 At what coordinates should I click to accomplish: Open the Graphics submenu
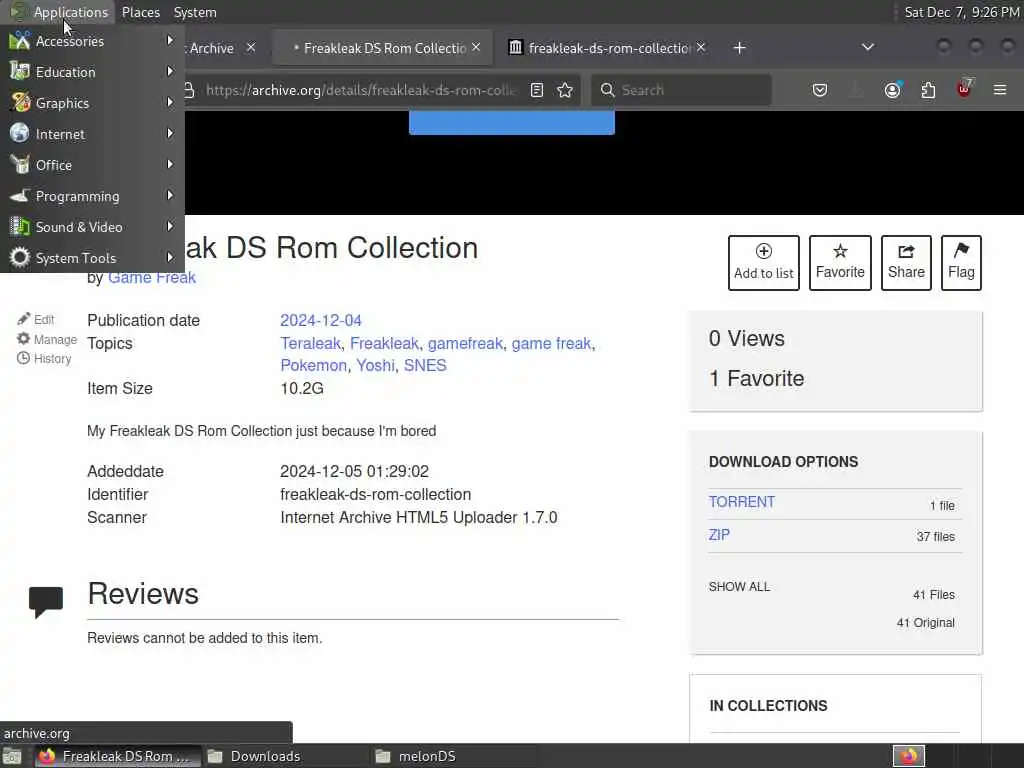click(92, 103)
